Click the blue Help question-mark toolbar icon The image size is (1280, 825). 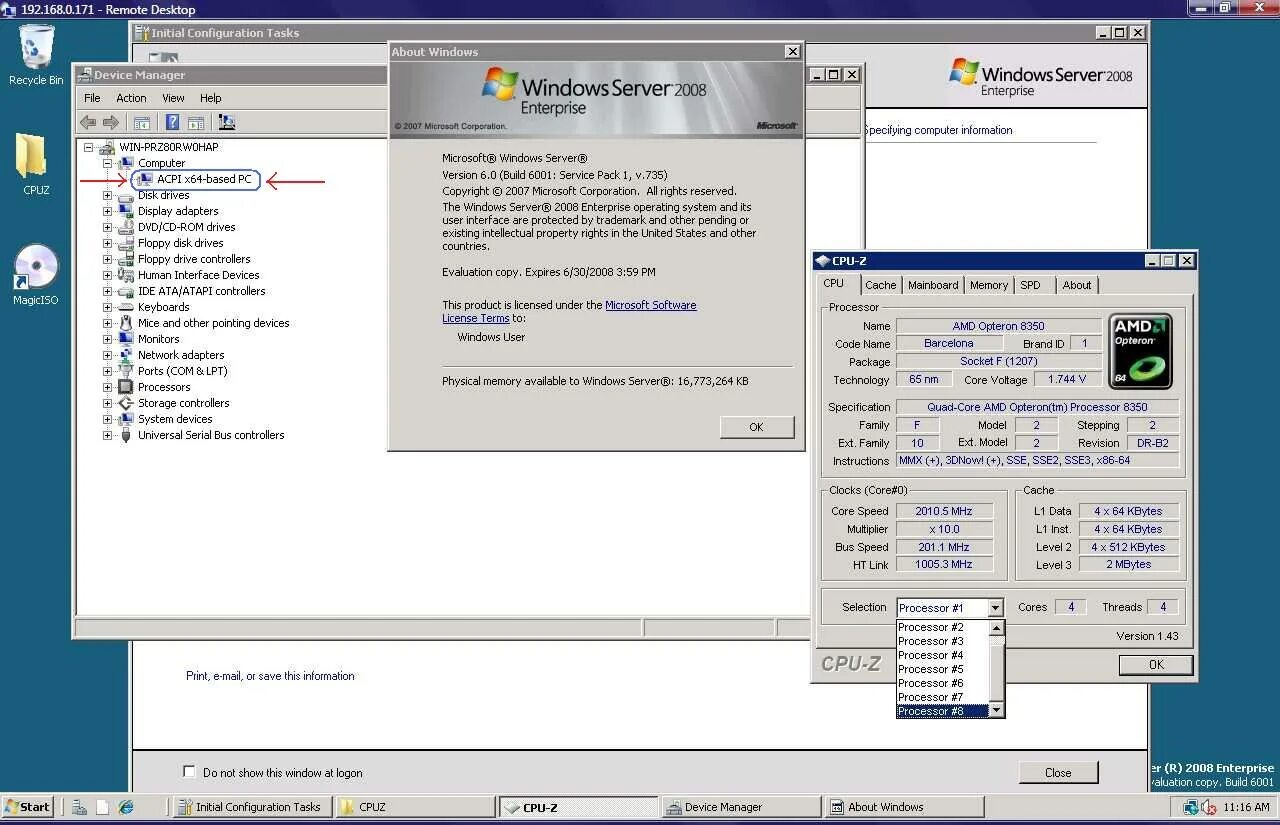pyautogui.click(x=172, y=122)
